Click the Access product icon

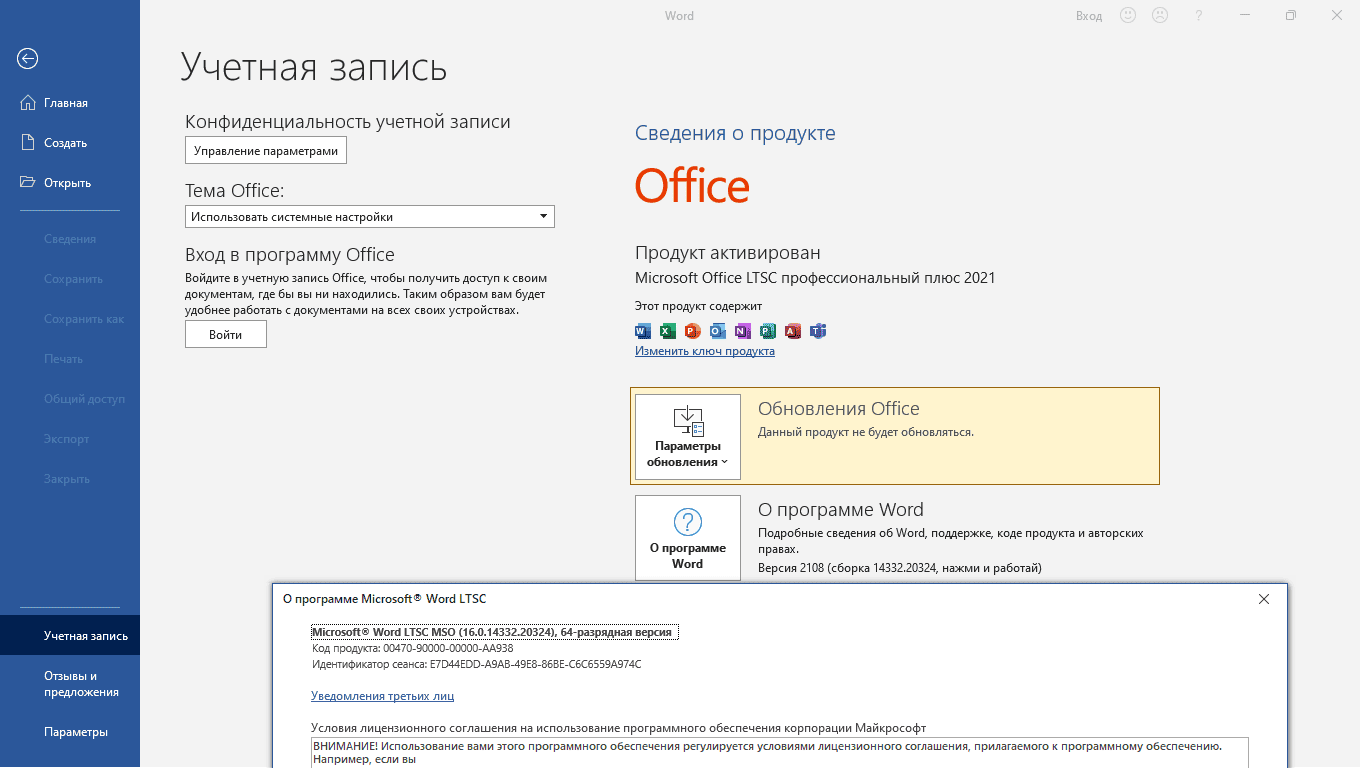point(793,331)
